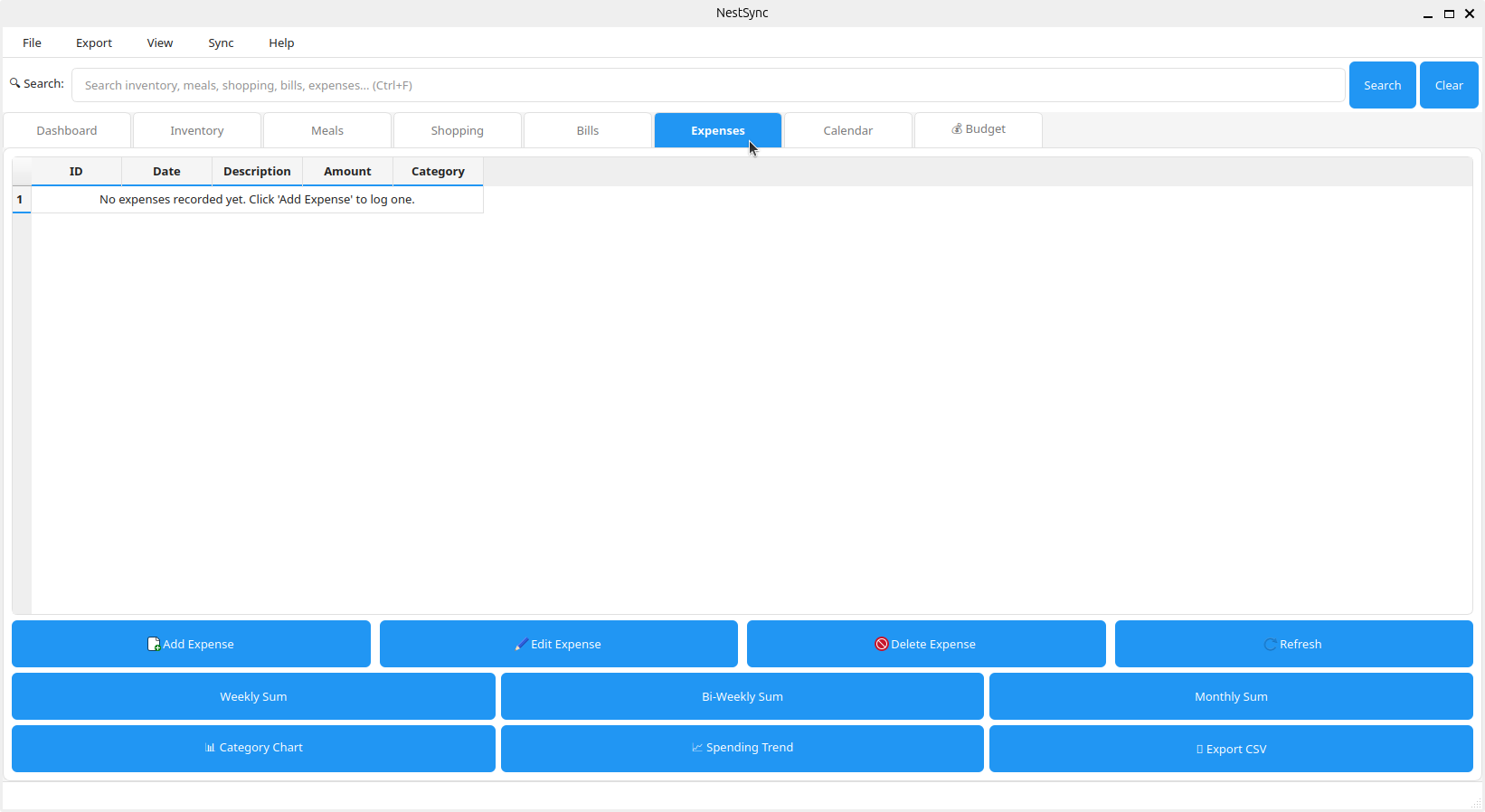The width and height of the screenshot is (1485, 812).
Task: Open the Category Chart
Action: [x=253, y=748]
